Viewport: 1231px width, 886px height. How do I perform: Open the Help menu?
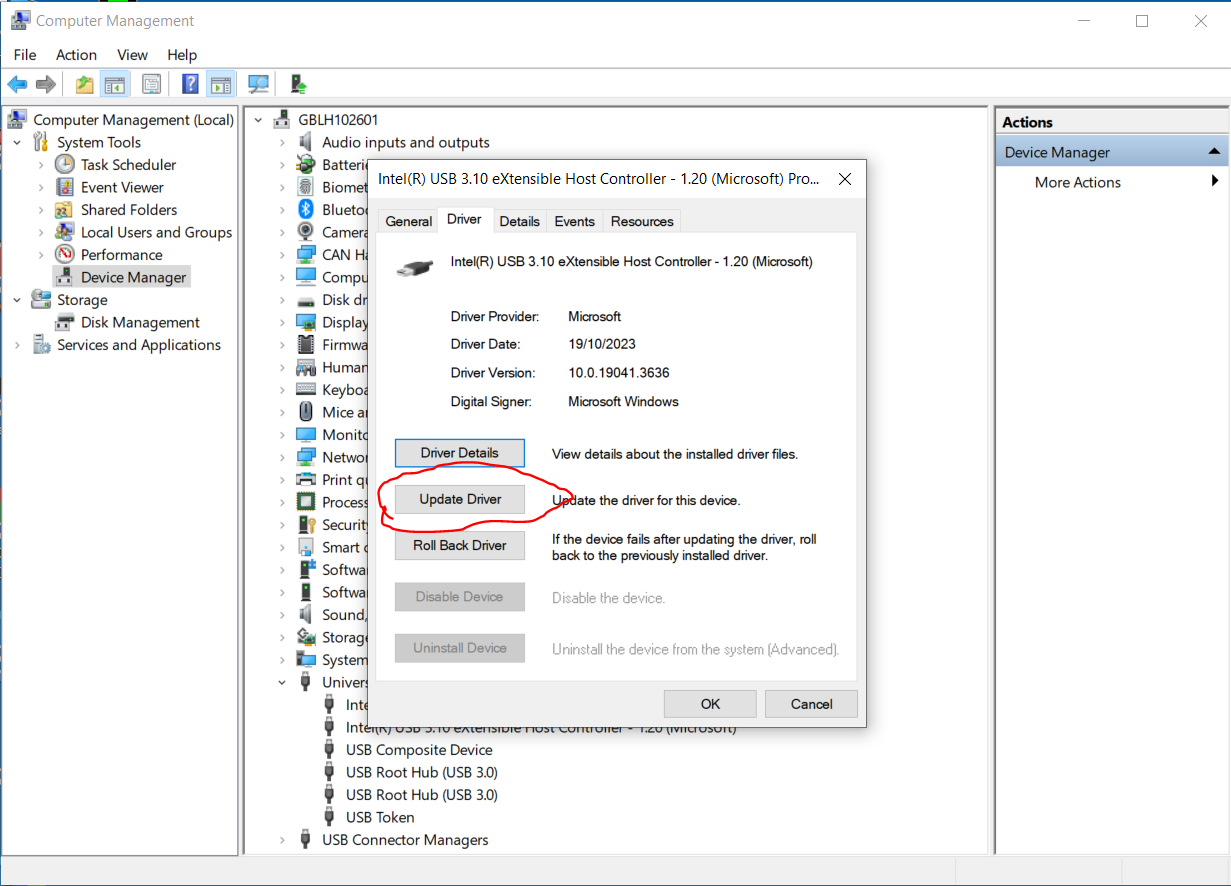tap(182, 55)
